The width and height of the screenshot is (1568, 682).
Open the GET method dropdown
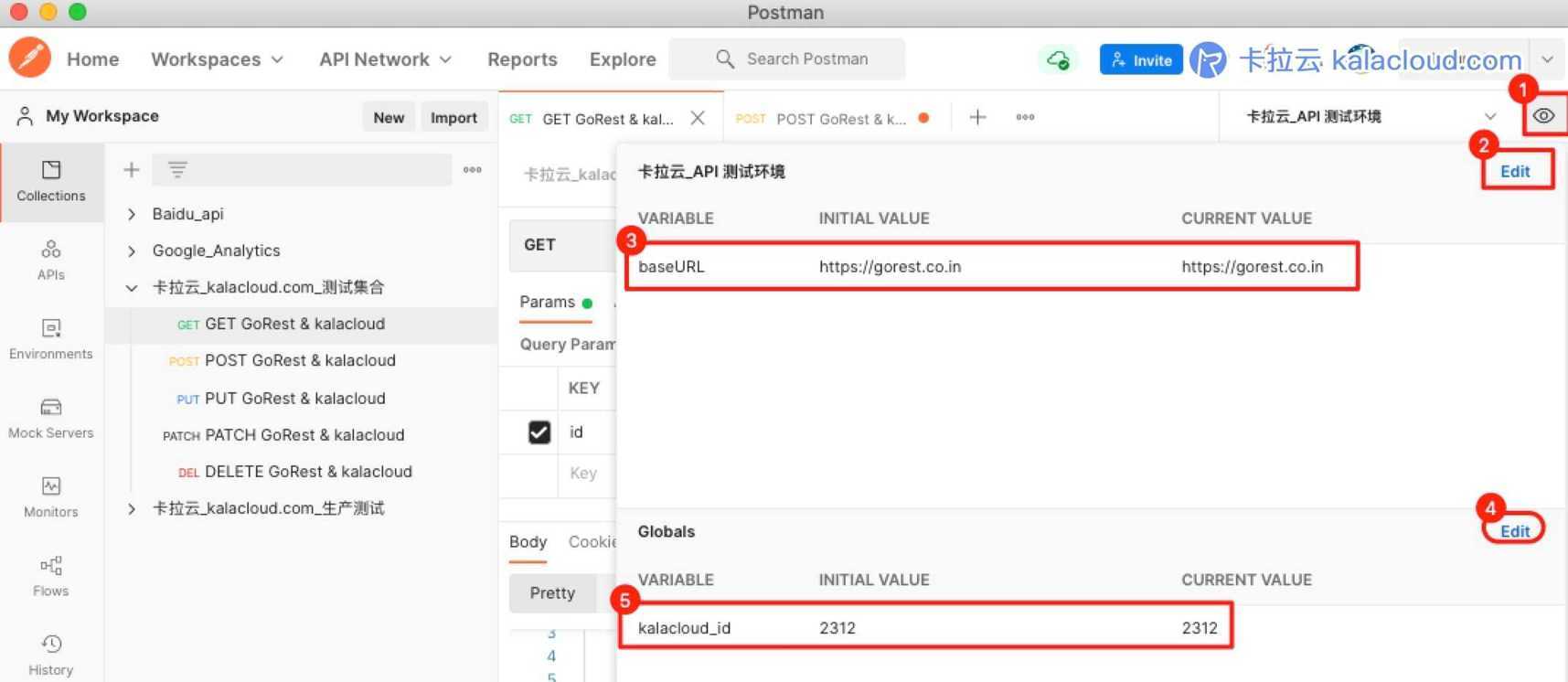click(x=563, y=245)
